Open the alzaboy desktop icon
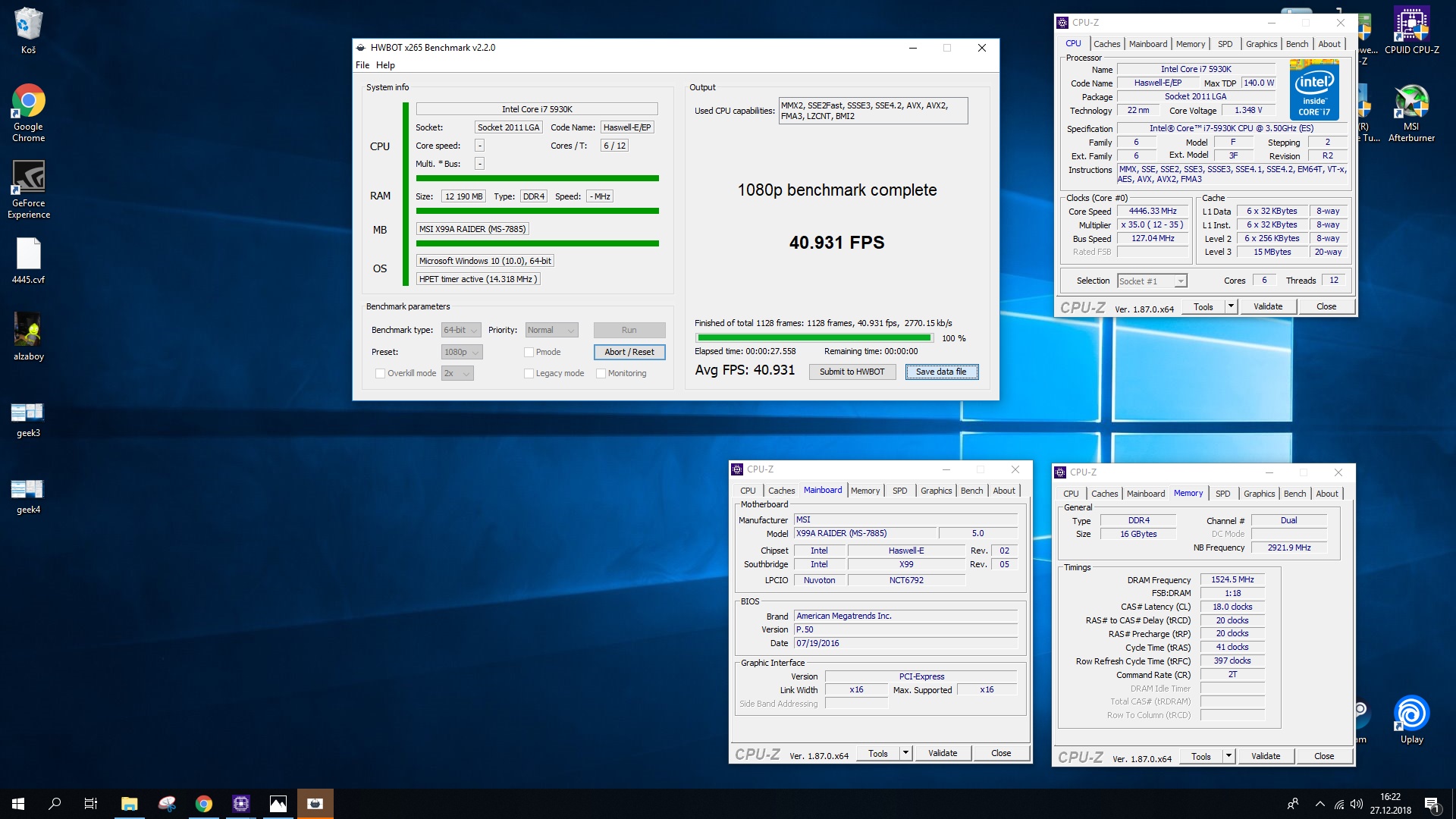 point(28,336)
